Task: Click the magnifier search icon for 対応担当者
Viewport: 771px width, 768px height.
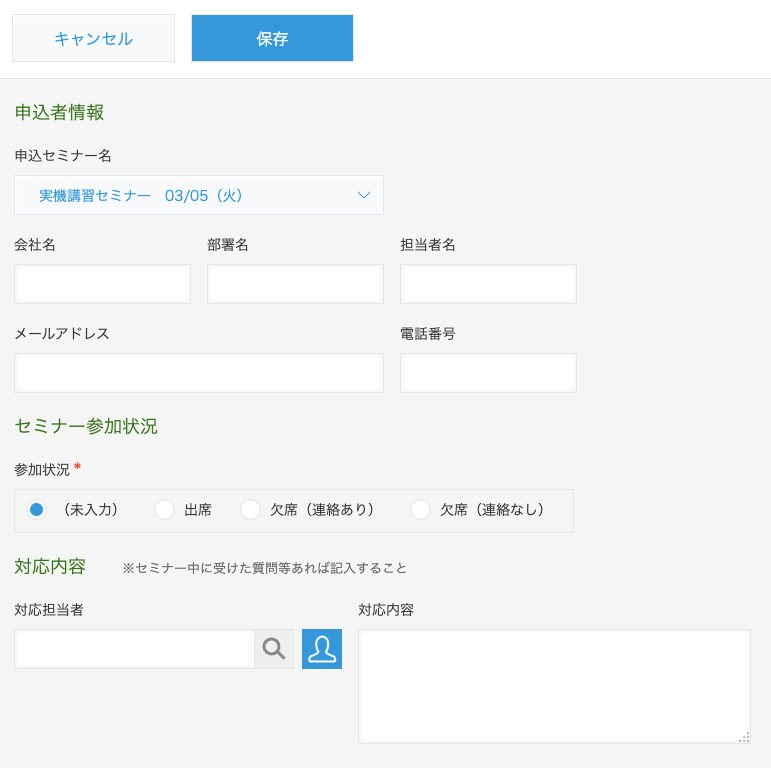Action: [274, 649]
